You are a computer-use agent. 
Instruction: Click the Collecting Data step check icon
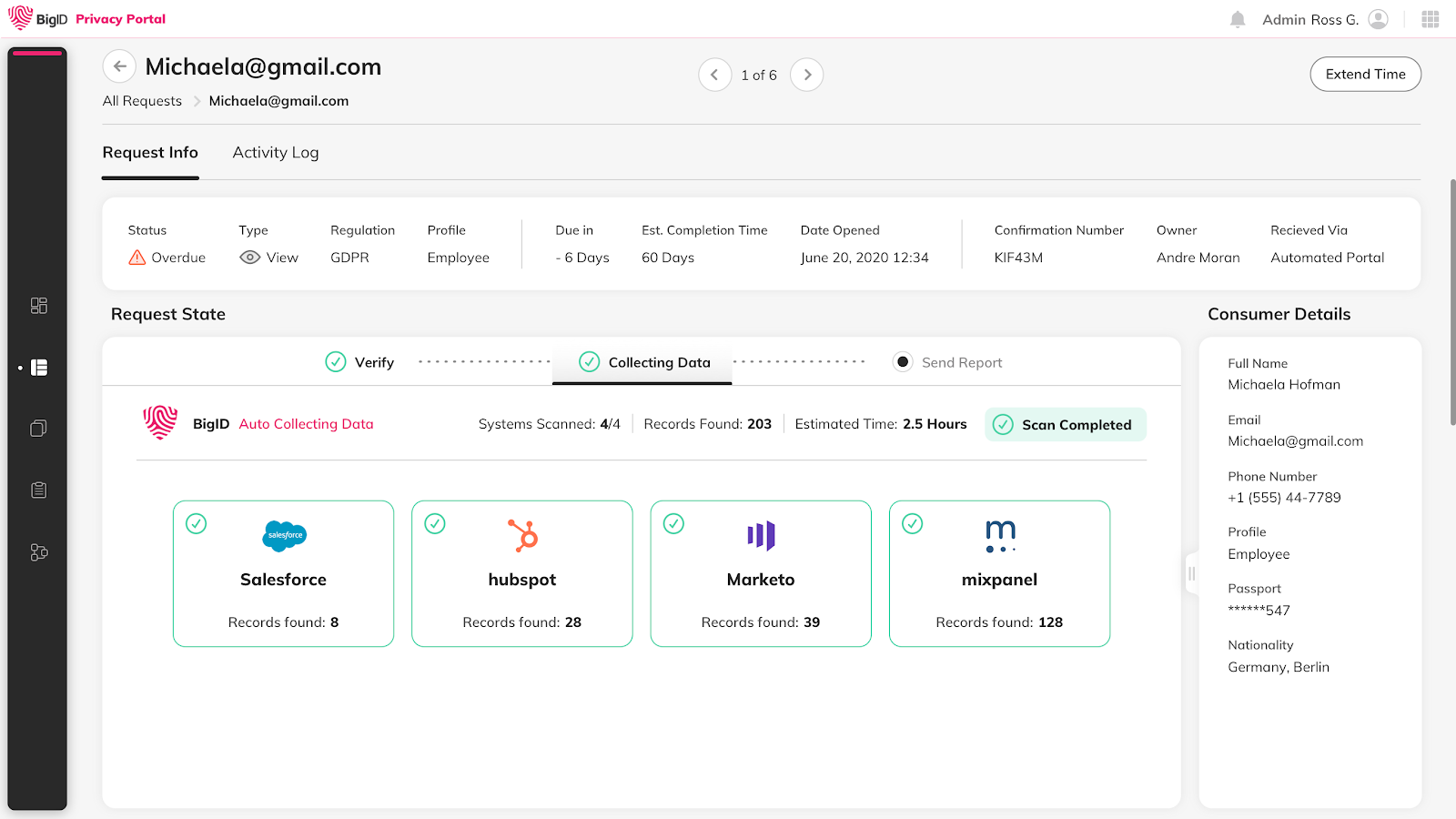590,362
